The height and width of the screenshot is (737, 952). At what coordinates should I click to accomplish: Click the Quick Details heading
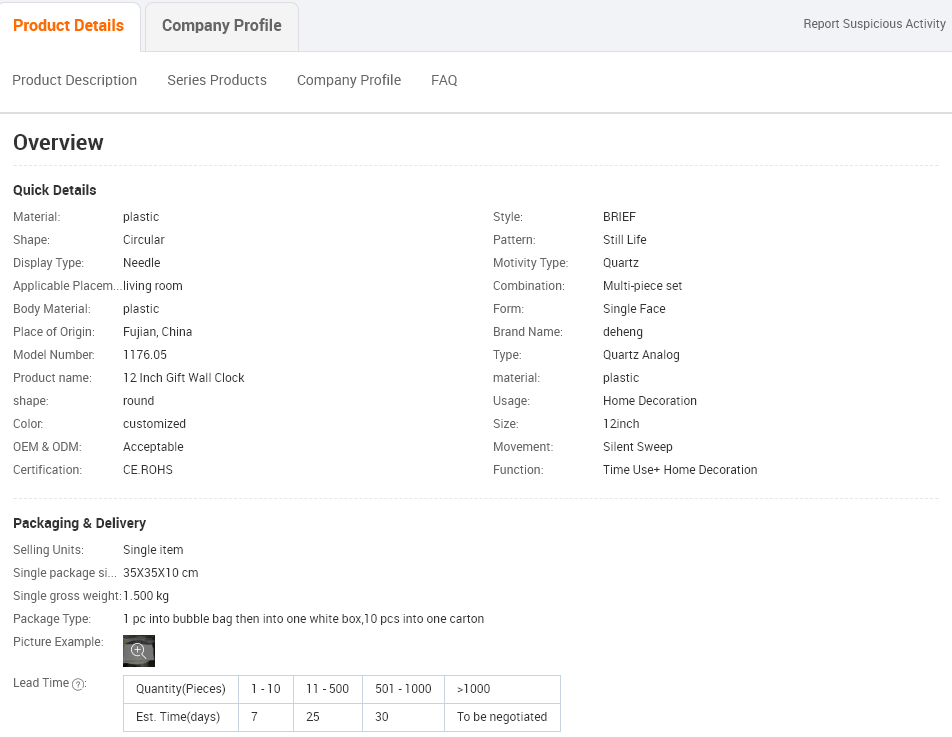(x=55, y=190)
